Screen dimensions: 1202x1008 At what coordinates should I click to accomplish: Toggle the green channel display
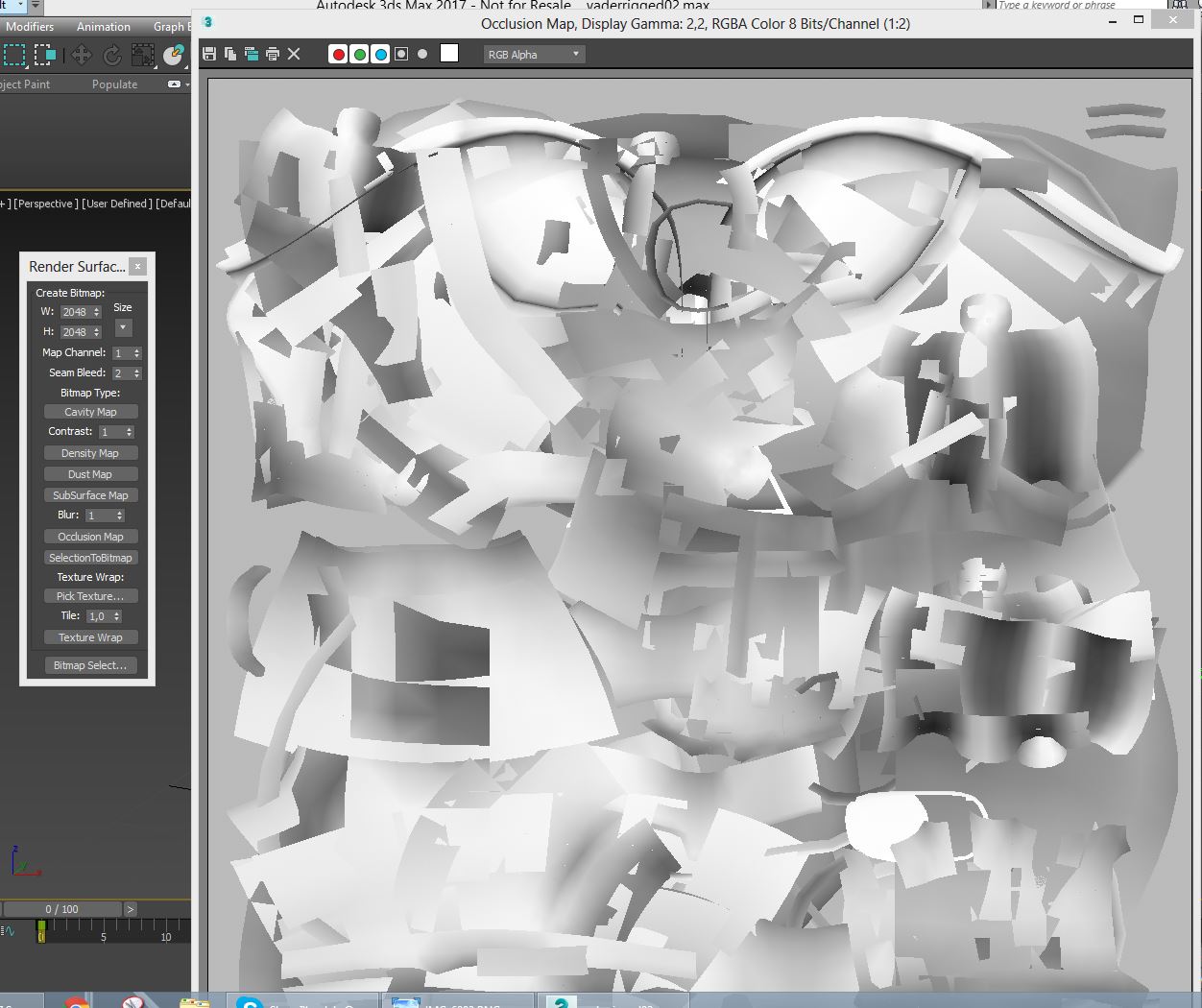pos(359,54)
